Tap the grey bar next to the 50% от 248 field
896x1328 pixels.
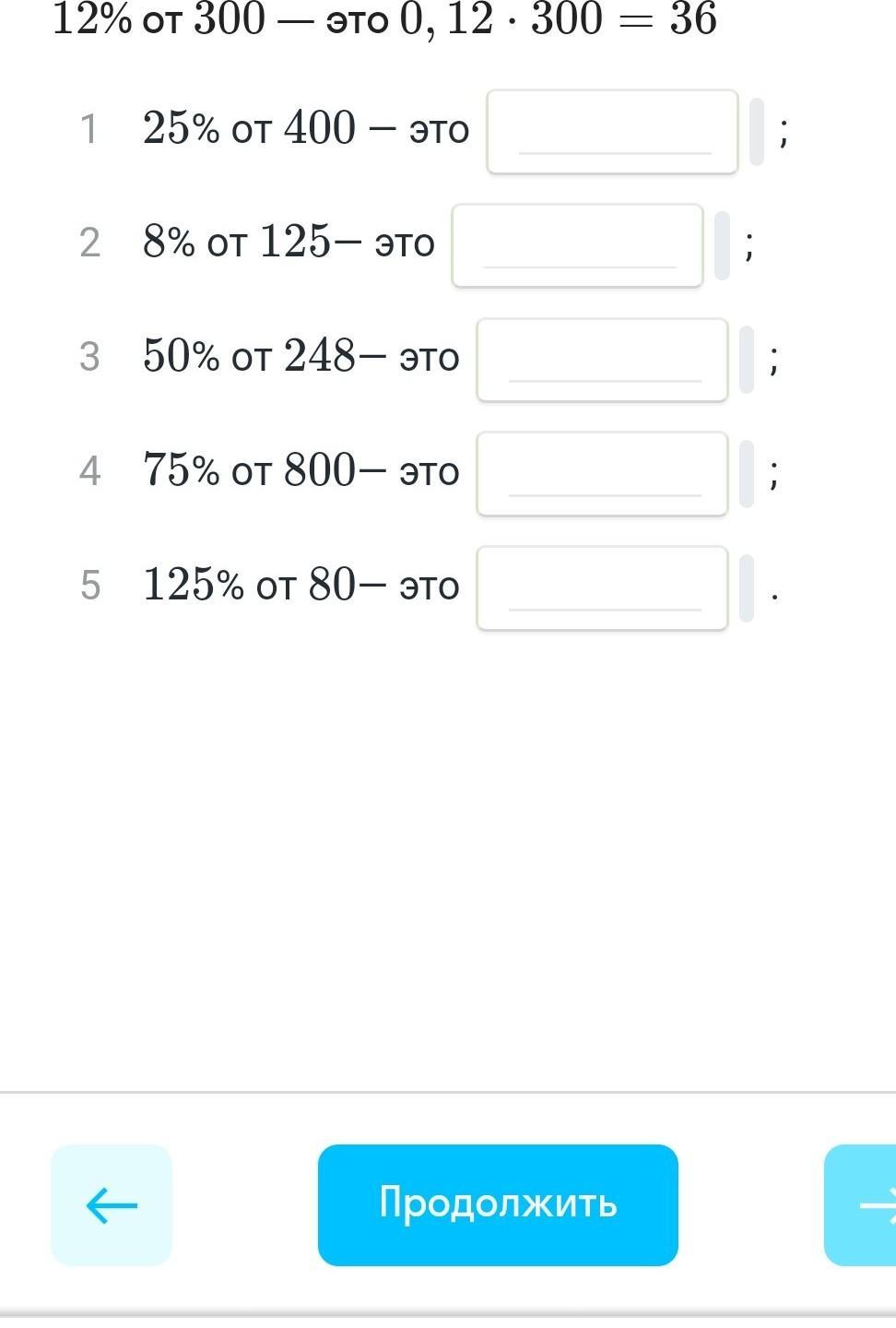pyautogui.click(x=747, y=360)
